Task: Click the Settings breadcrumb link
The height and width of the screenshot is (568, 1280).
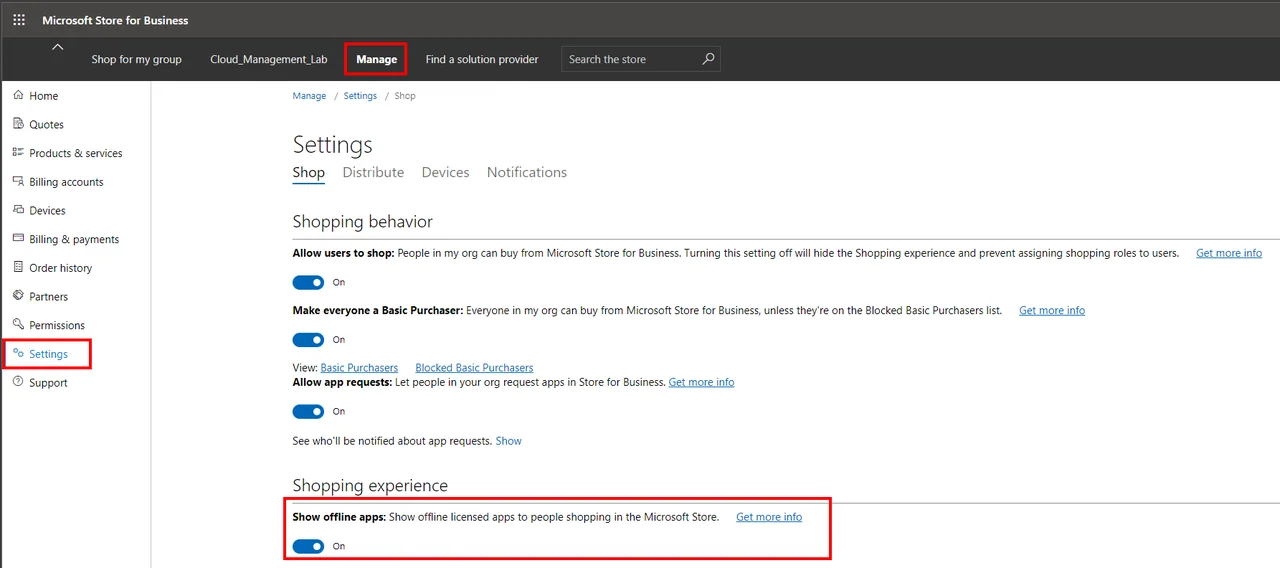Action: tap(360, 96)
